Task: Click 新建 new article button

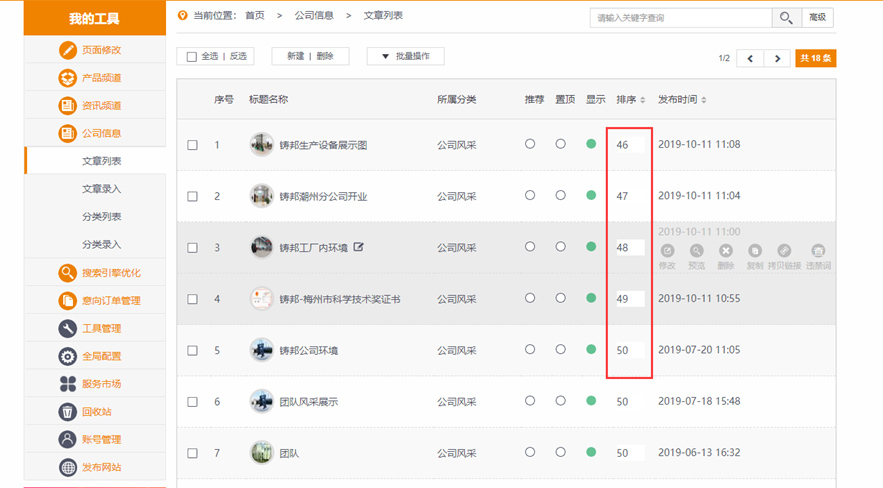Action: (296, 56)
